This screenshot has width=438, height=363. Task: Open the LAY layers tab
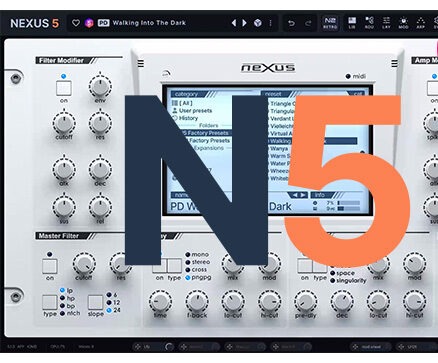[x=386, y=23]
